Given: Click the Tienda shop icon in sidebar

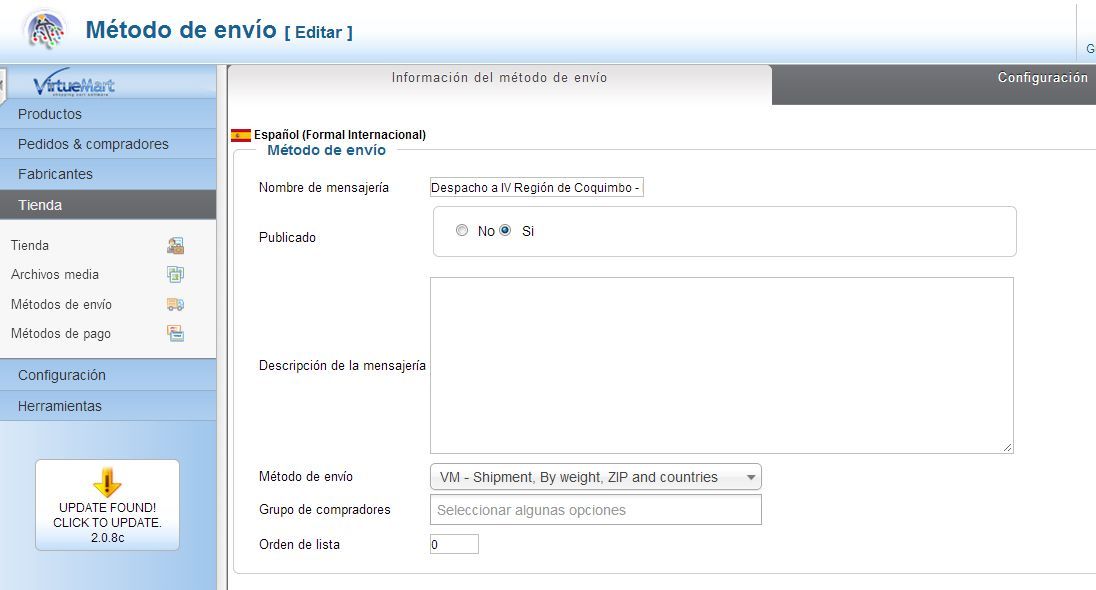Looking at the screenshot, I should point(175,245).
